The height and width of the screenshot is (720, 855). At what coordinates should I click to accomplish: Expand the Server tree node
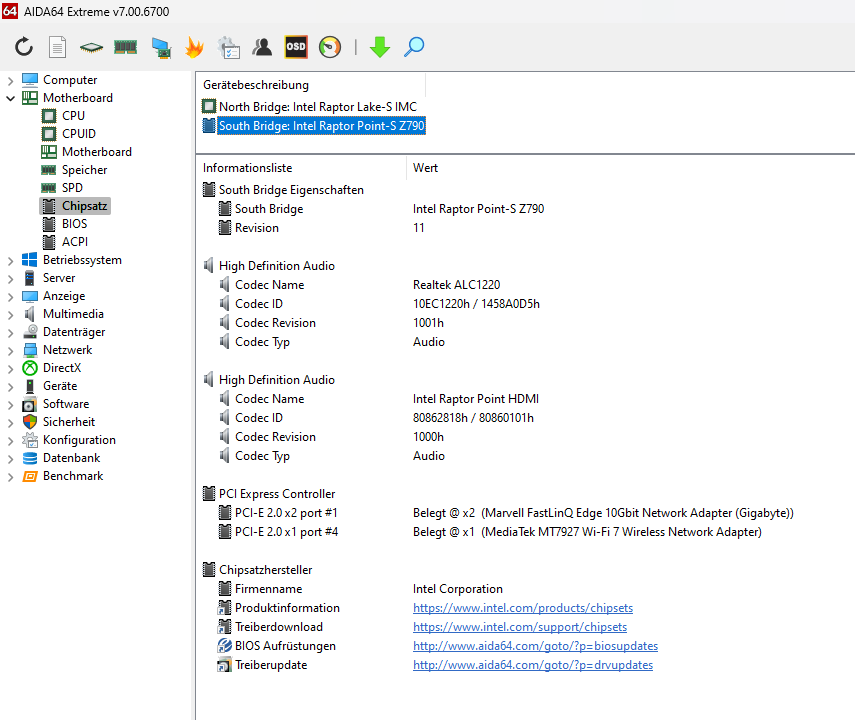click(10, 279)
